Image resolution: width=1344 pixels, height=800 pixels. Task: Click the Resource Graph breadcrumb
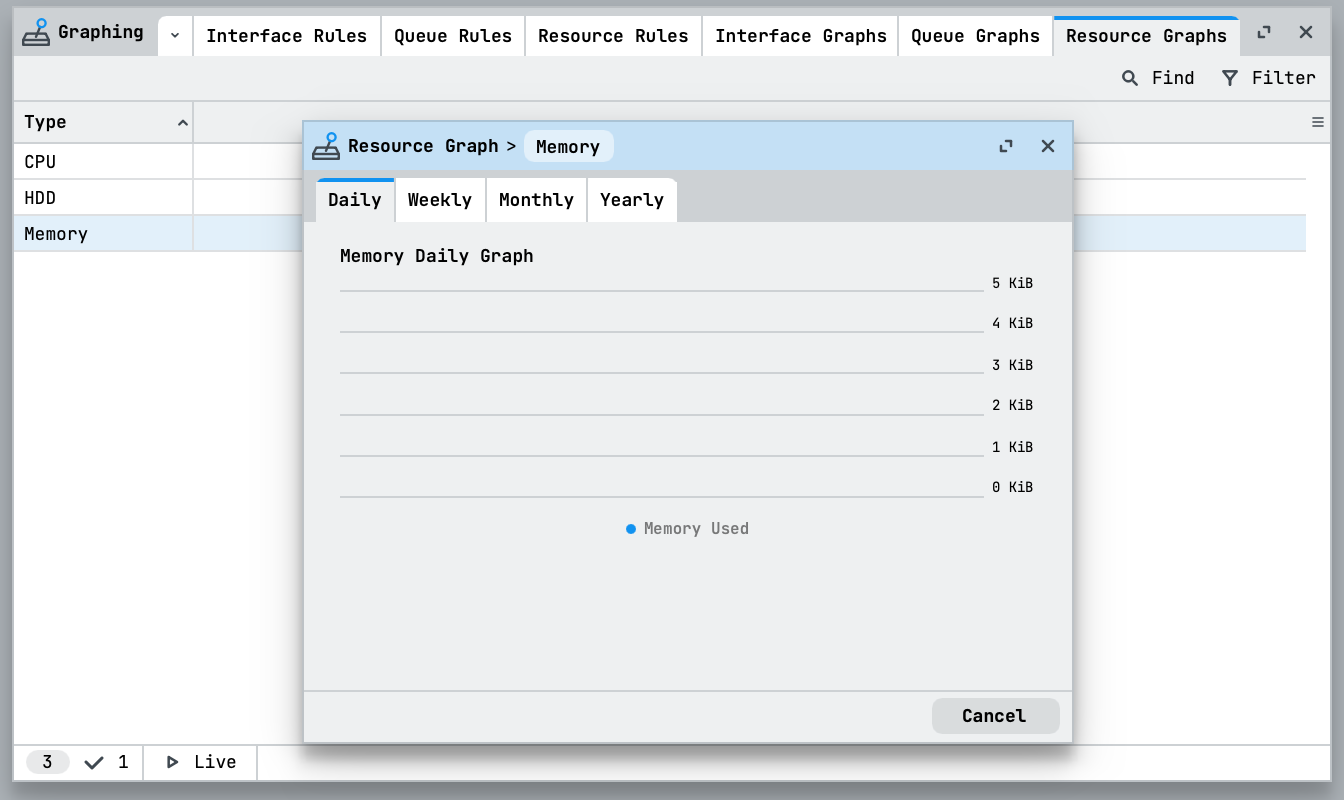pyautogui.click(x=423, y=147)
